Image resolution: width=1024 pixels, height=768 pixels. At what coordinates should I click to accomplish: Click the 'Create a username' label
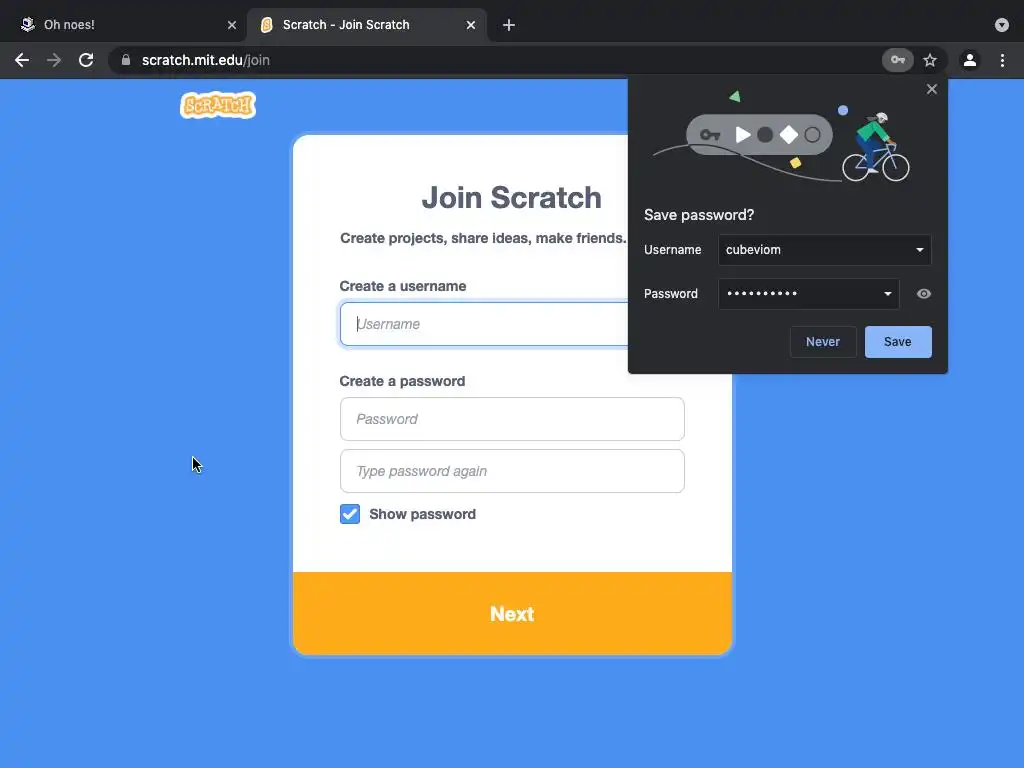pyautogui.click(x=403, y=286)
